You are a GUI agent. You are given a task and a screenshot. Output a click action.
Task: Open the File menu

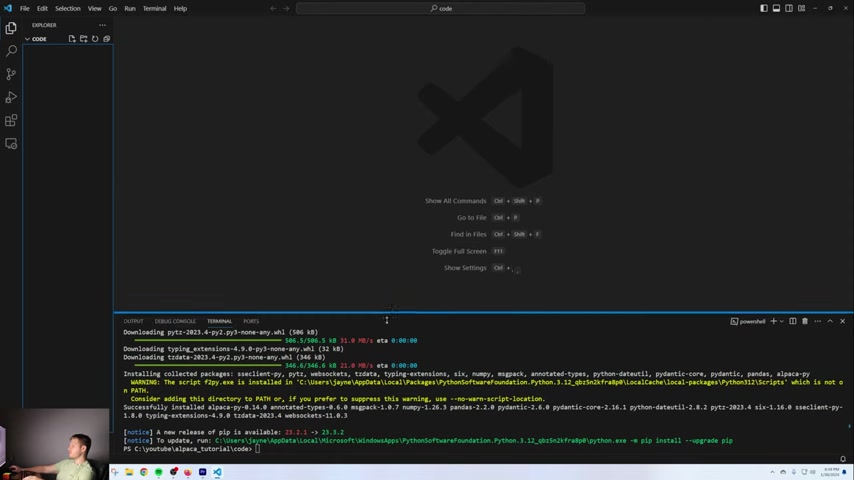point(25,8)
